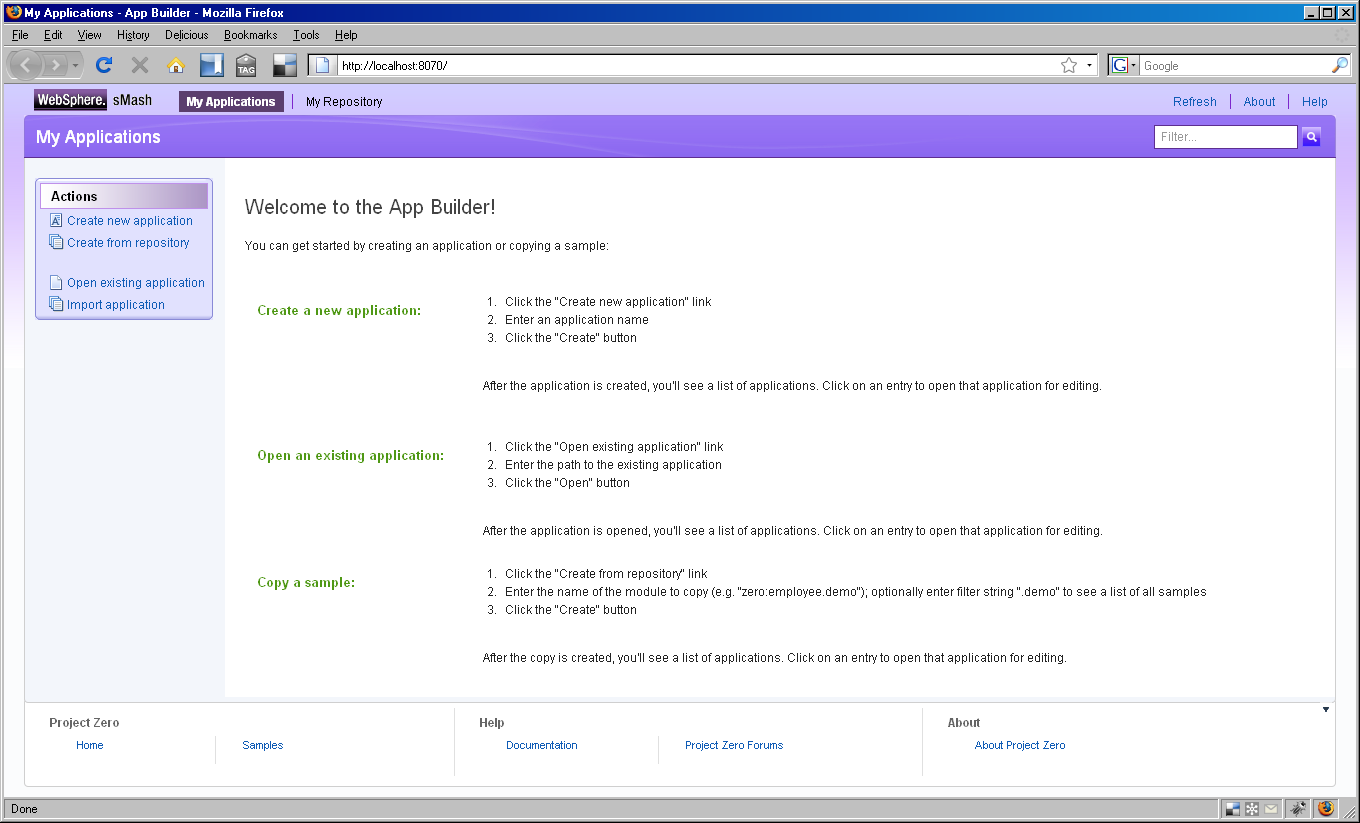Screen dimensions: 1360x823
Task: Open the Samples footer link
Action: (263, 746)
